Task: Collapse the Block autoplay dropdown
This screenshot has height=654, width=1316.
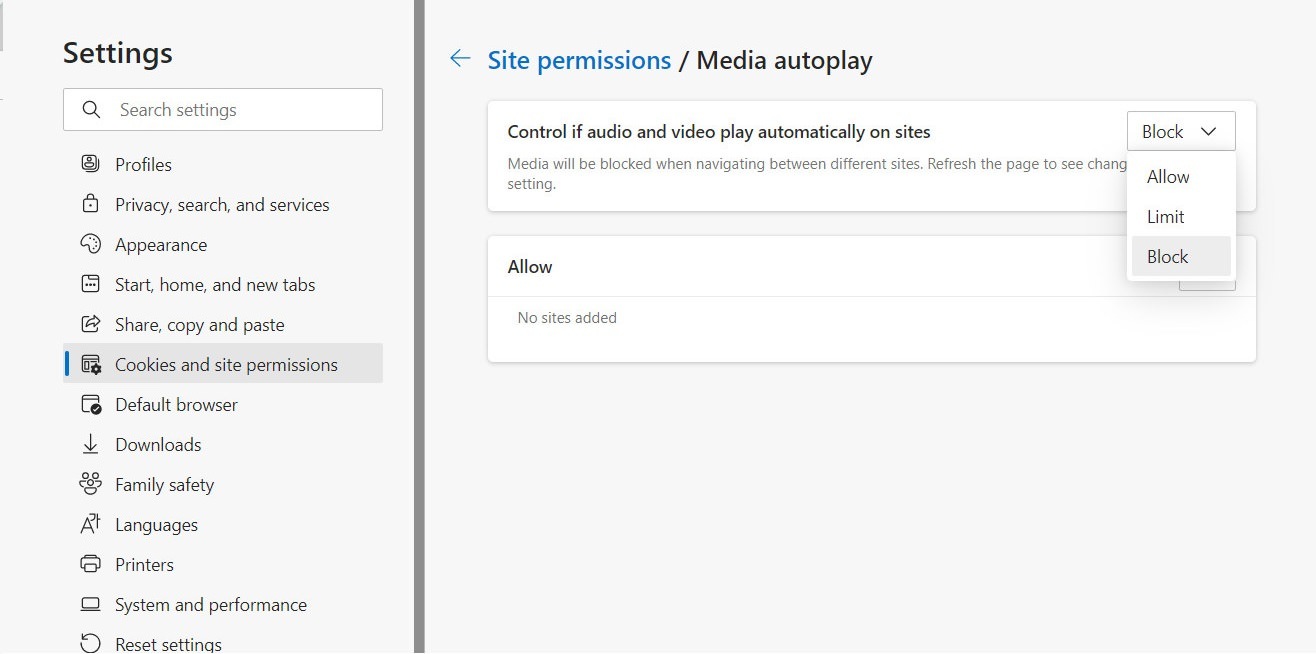Action: coord(1180,132)
